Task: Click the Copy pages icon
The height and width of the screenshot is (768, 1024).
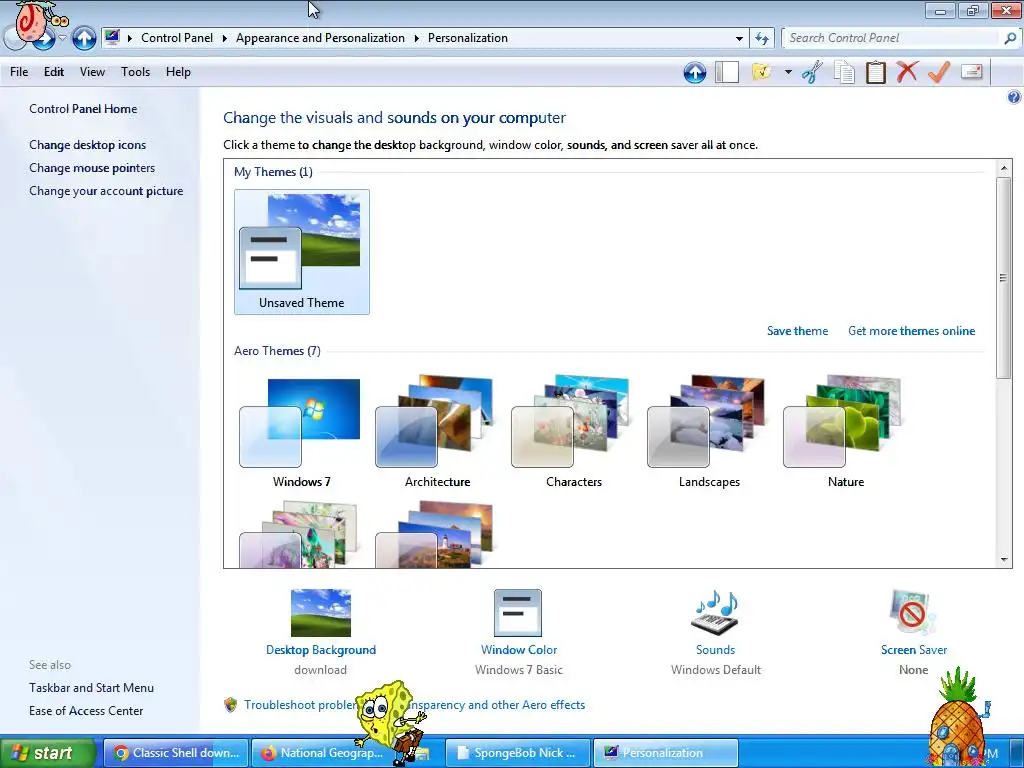Action: (844, 72)
